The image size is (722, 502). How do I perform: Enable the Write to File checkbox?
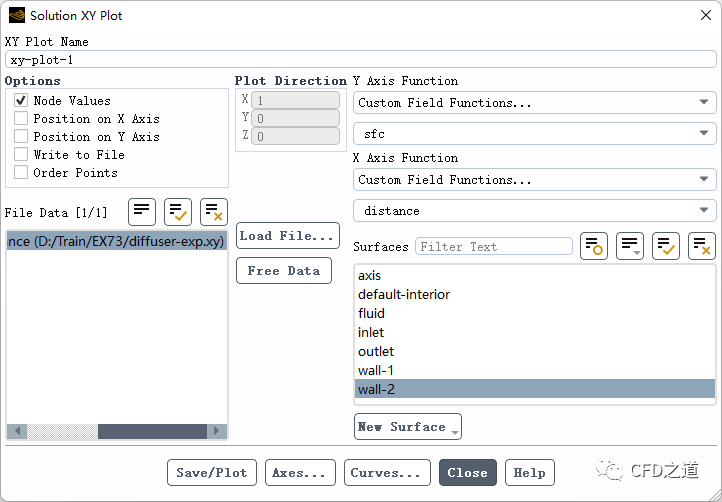[21, 155]
